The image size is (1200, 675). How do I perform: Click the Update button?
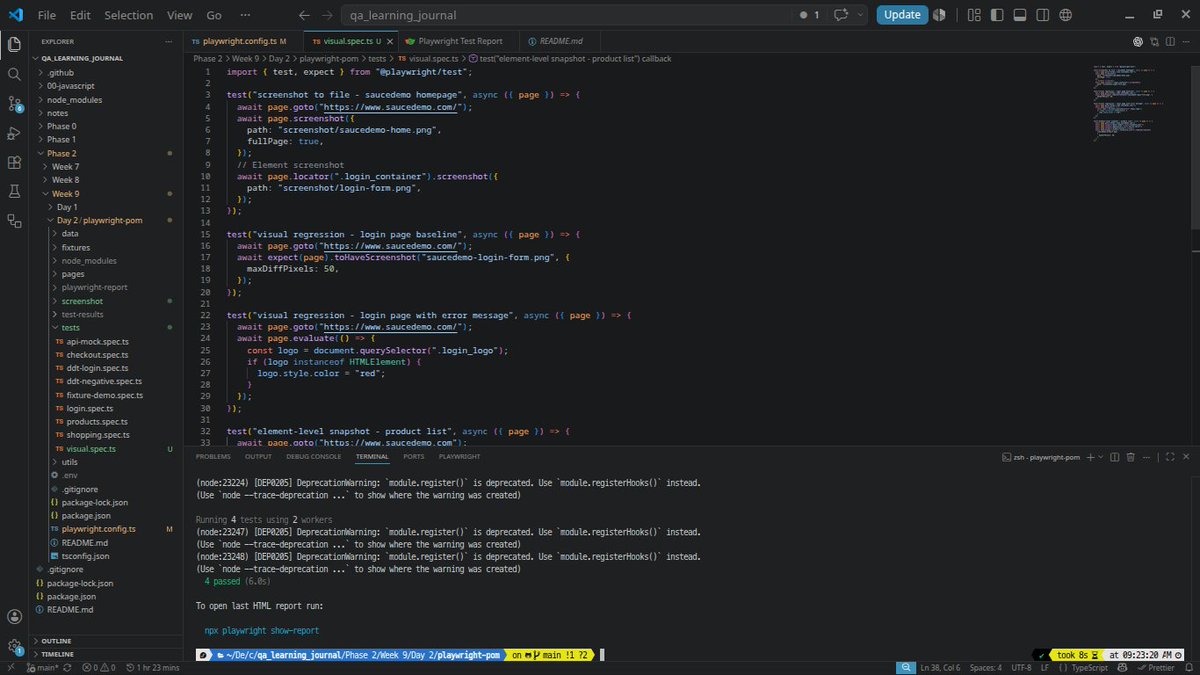tap(902, 15)
